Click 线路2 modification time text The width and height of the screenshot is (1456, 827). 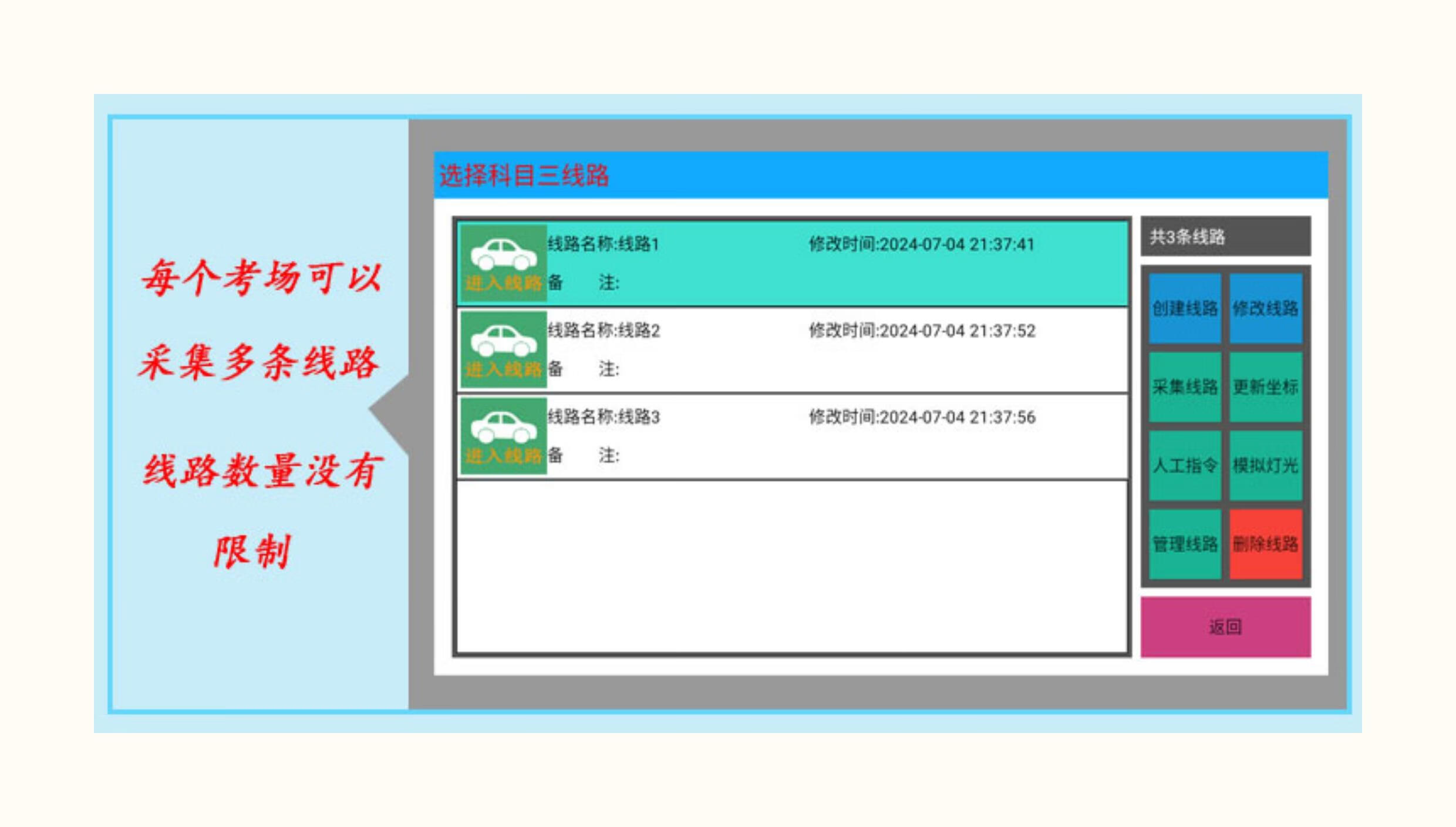click(x=922, y=331)
